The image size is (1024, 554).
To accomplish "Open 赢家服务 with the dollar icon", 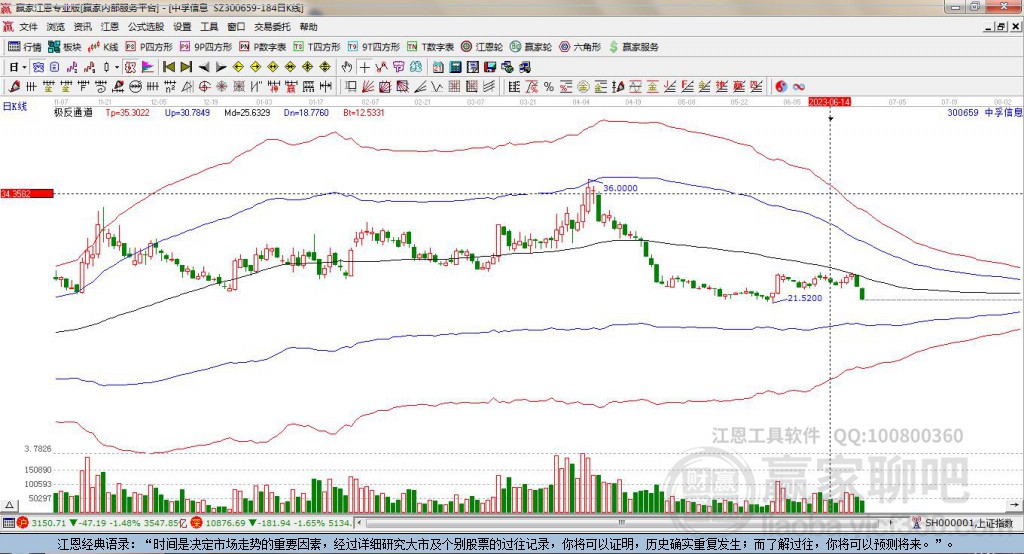I will tap(633, 47).
